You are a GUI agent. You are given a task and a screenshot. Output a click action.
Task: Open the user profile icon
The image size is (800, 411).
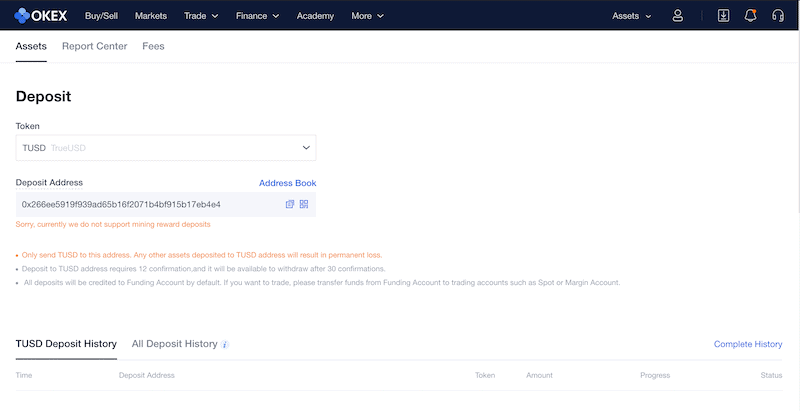coord(678,16)
